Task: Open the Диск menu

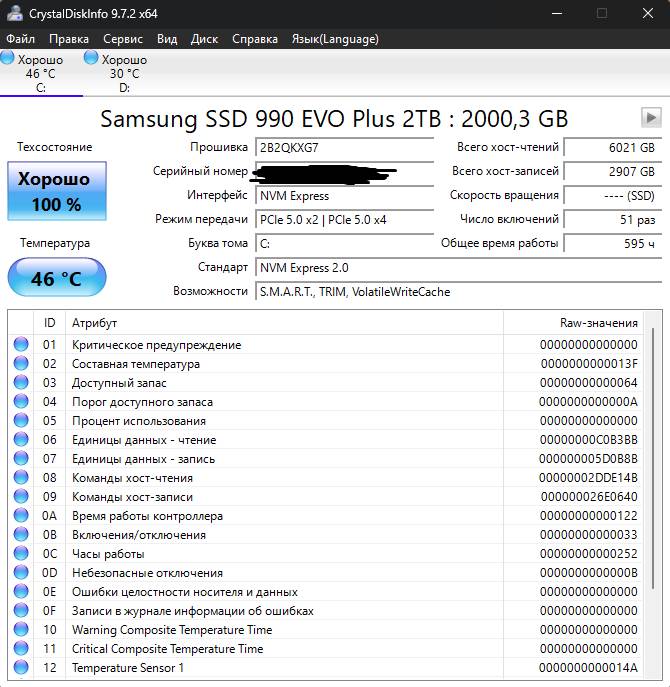Action: pyautogui.click(x=204, y=39)
